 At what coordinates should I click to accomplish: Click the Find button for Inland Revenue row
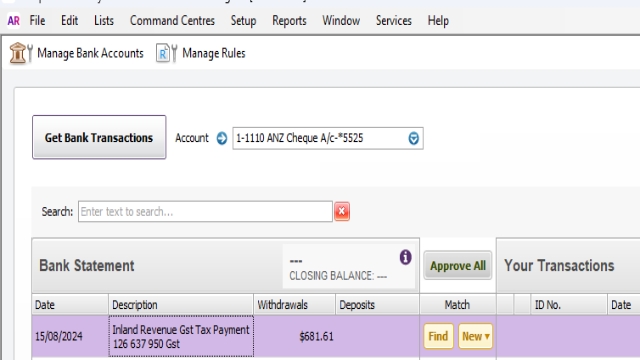tap(438, 336)
